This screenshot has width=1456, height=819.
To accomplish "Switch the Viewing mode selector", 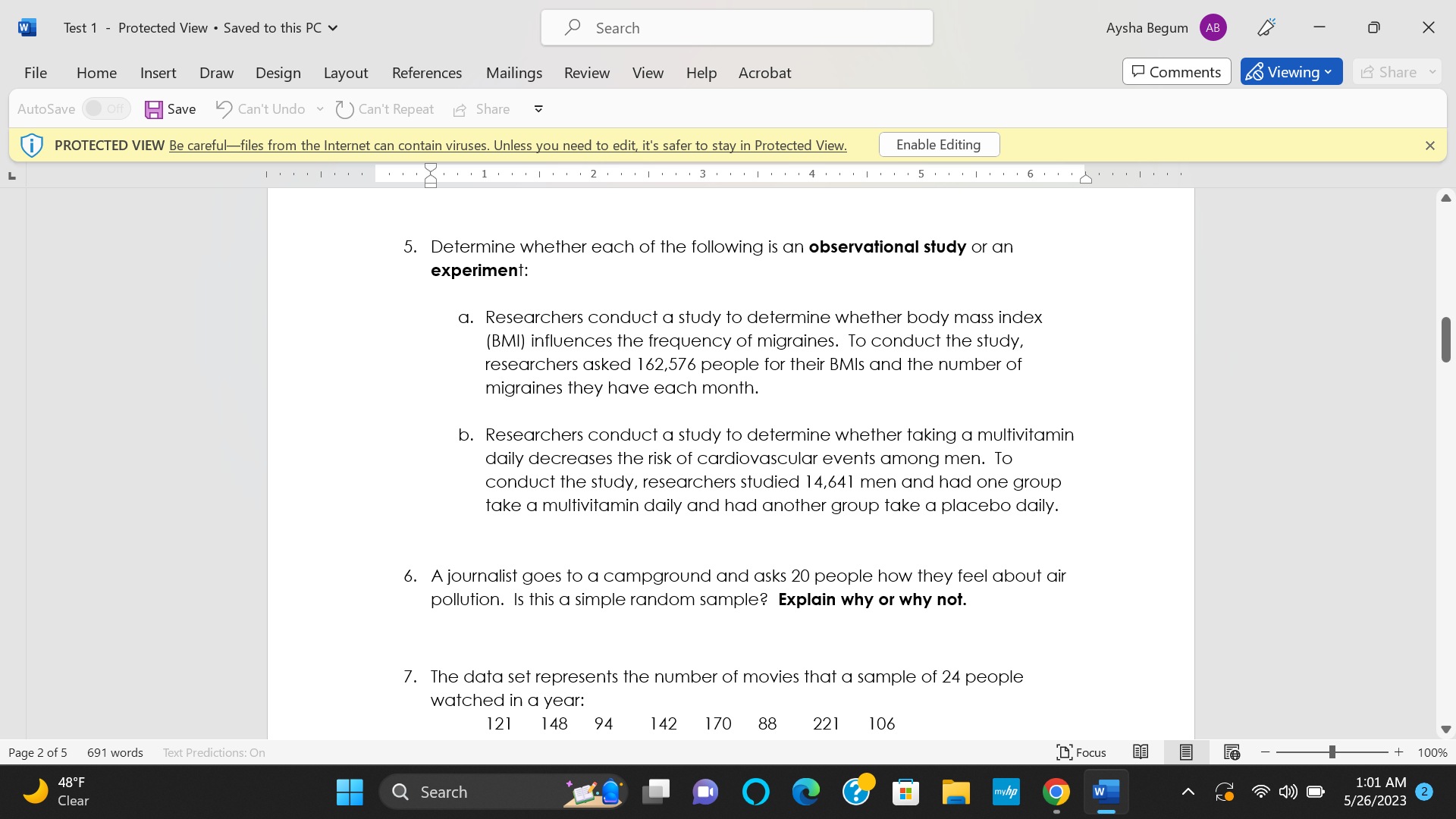I will point(1291,71).
